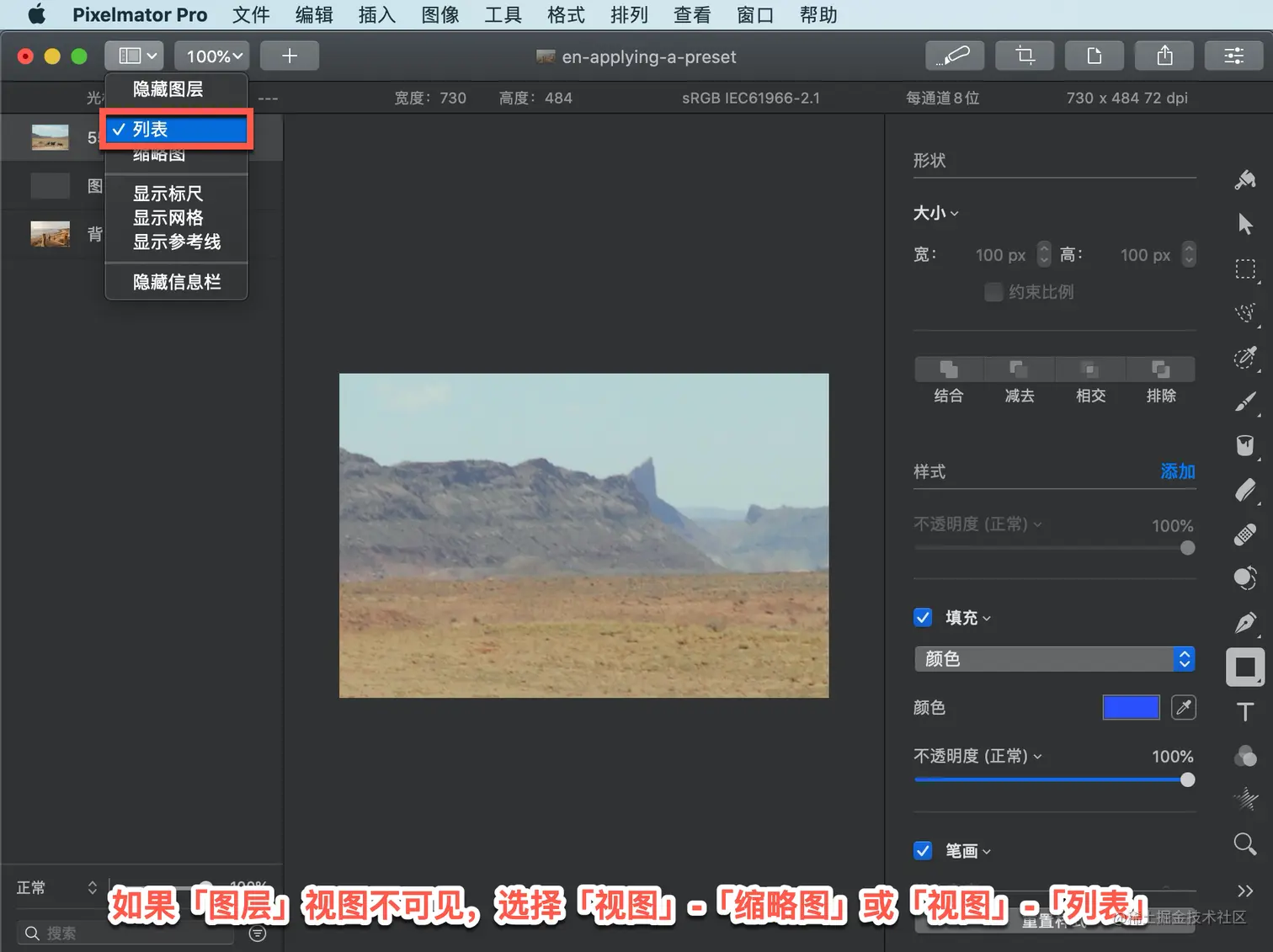Select the Free Selection lasso tool
Image resolution: width=1273 pixels, height=952 pixels.
pos(1245,313)
